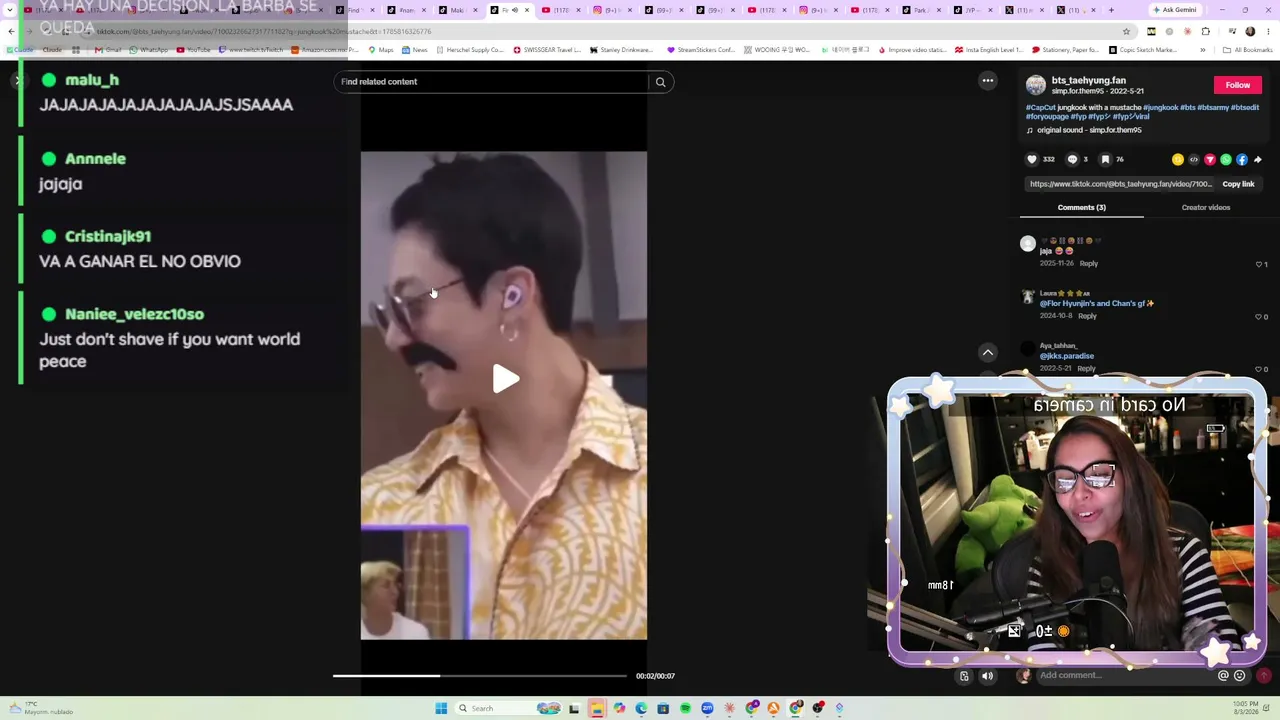Click the Add comment input field
The width and height of the screenshot is (1280, 720).
1125,676
